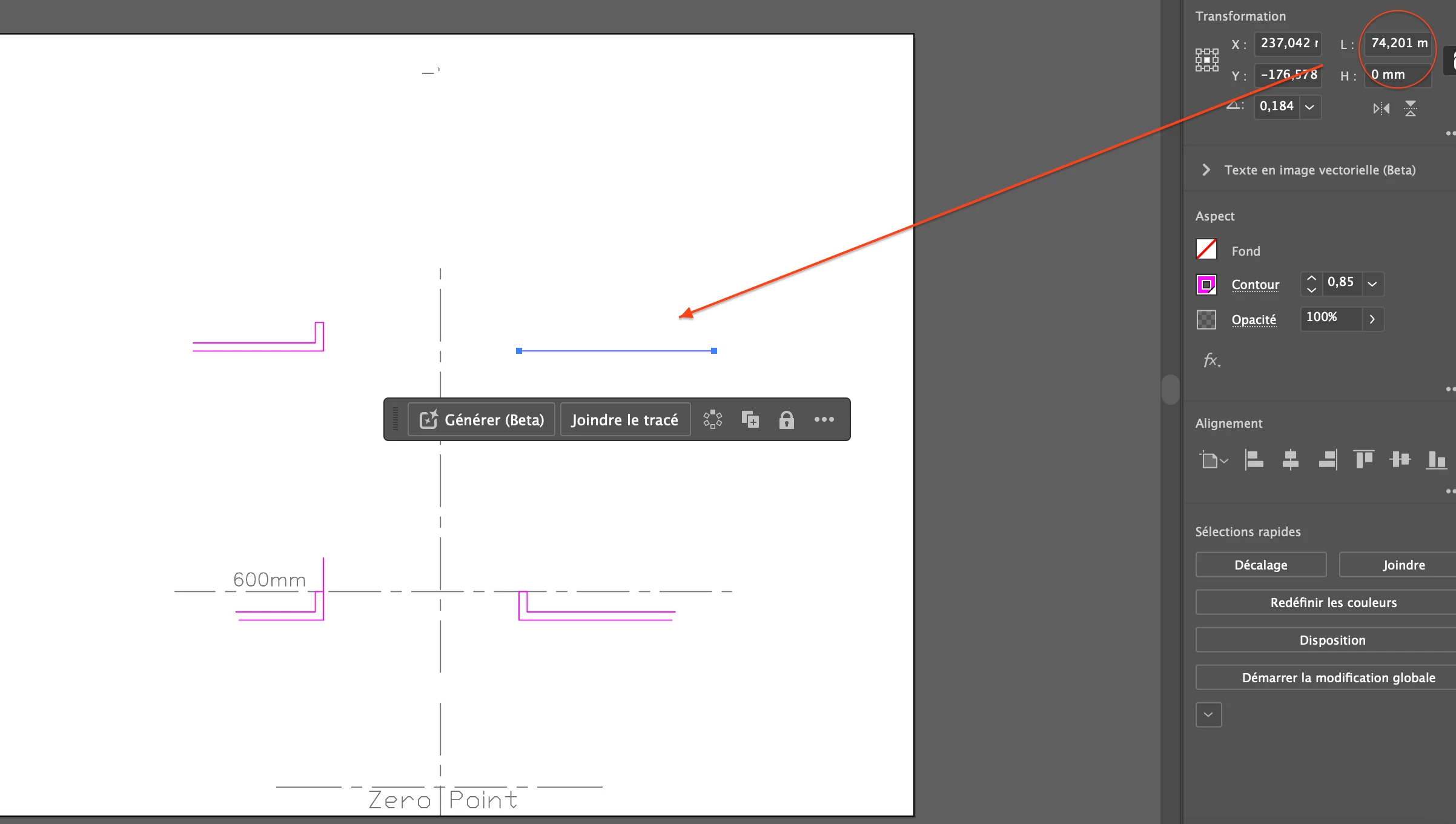1456x824 pixels.
Task: Click the Joindre le tracé button
Action: pyautogui.click(x=624, y=420)
